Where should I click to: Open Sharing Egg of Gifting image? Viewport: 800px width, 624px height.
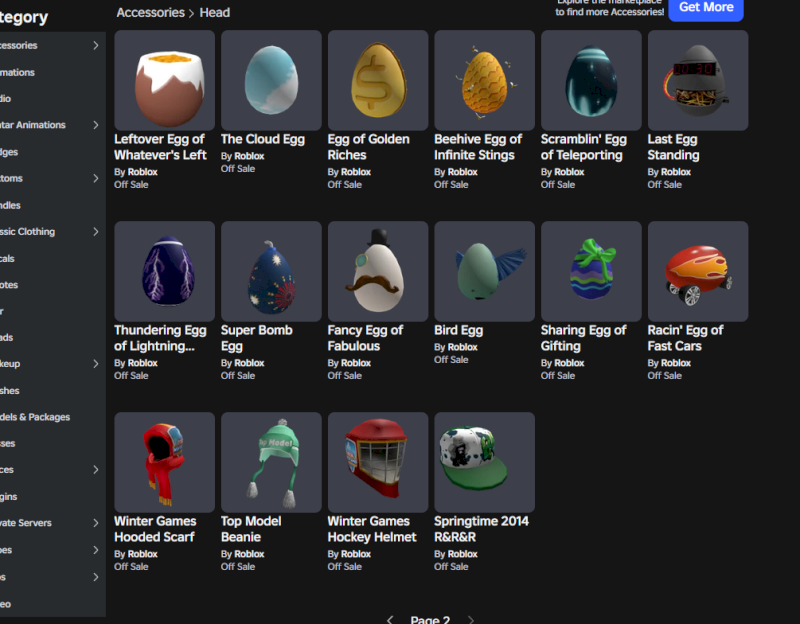591,271
